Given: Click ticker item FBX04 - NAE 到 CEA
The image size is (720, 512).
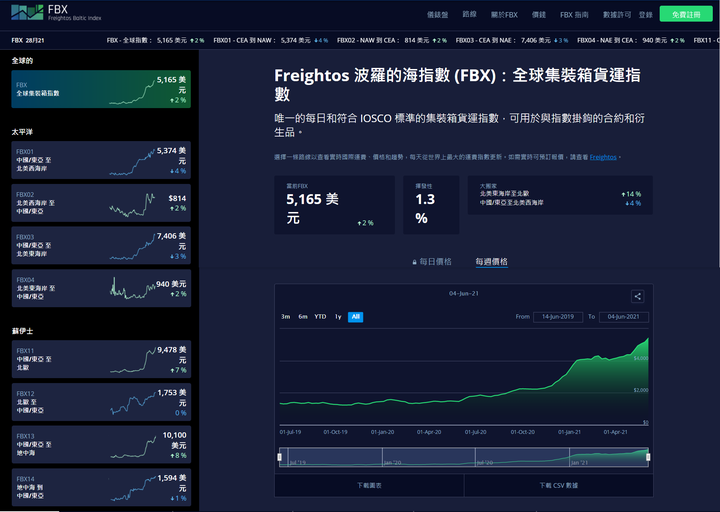Looking at the screenshot, I should (x=630, y=40).
